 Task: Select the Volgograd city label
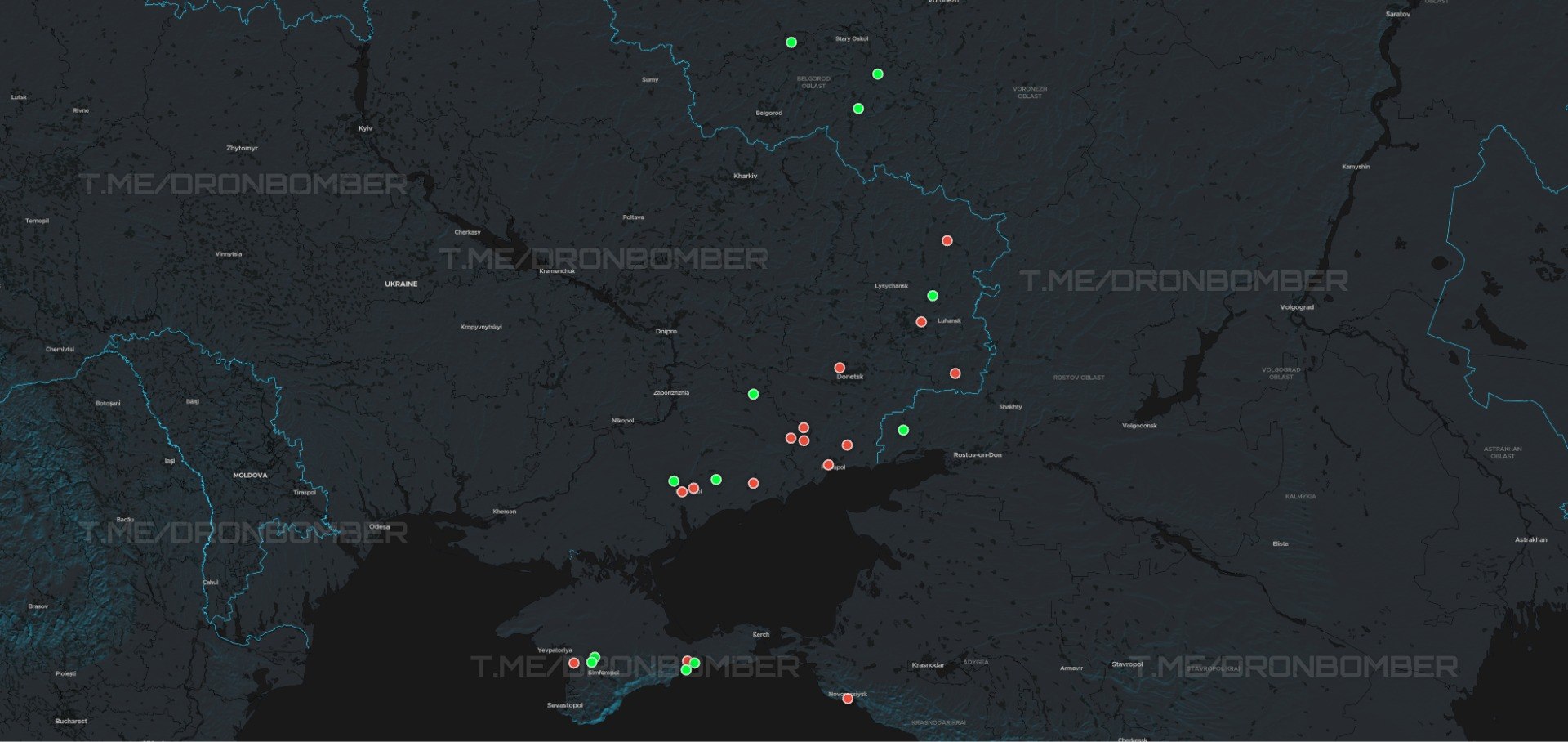pos(1298,307)
